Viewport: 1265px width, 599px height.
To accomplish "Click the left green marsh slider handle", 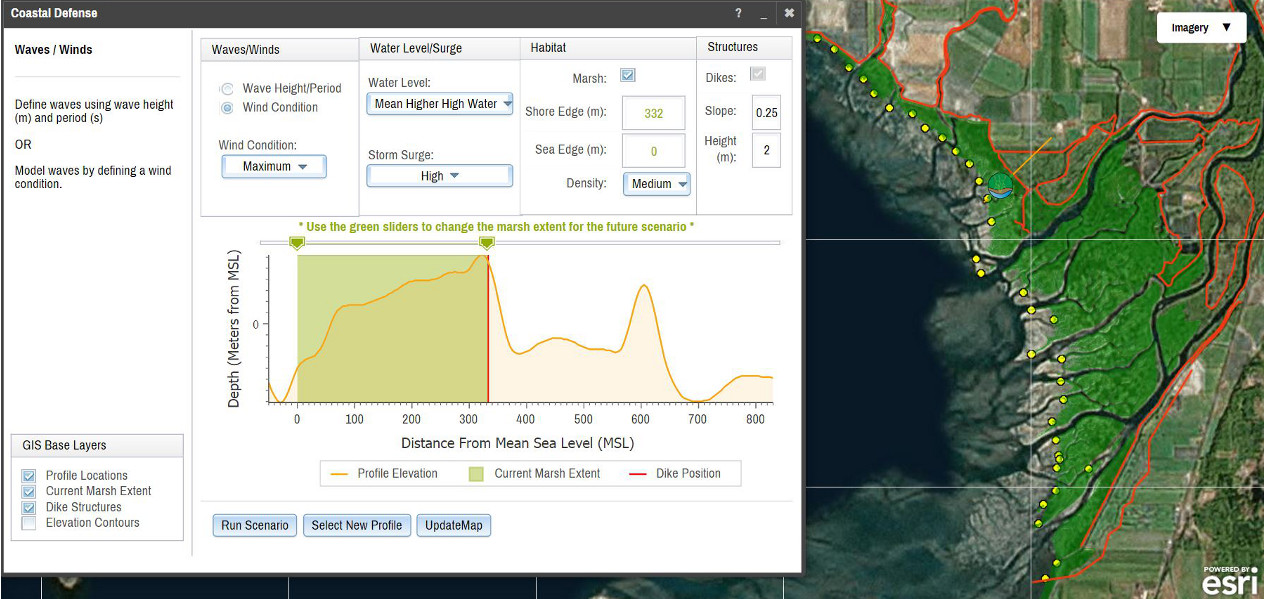I will coord(296,243).
